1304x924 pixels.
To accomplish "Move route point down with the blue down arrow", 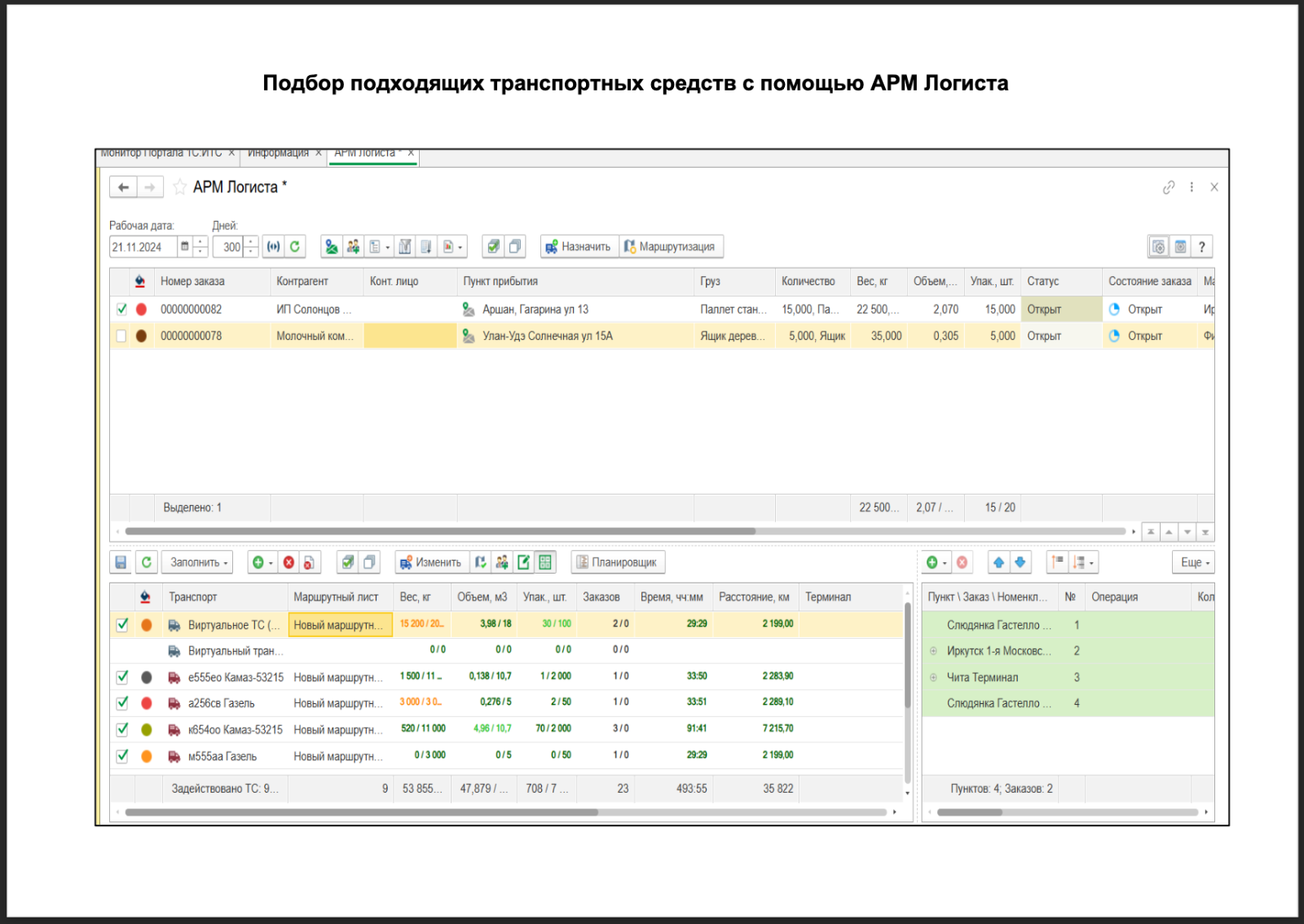I will click(x=1020, y=562).
